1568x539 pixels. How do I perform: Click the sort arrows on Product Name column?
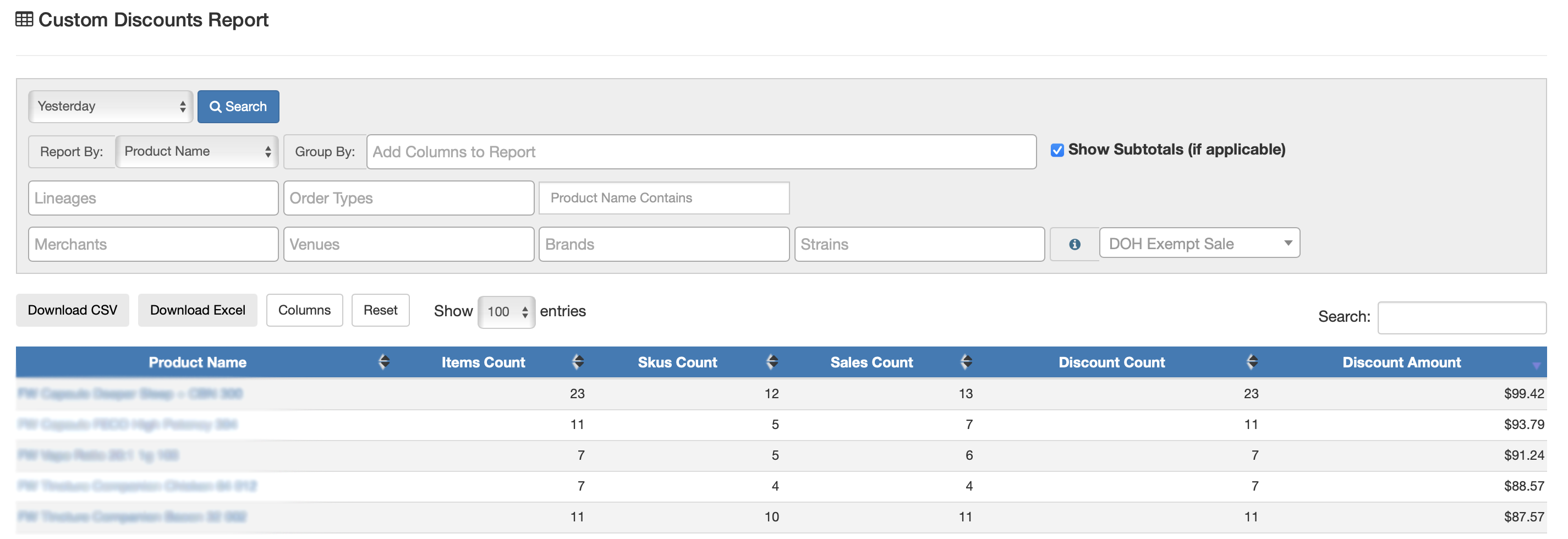383,362
